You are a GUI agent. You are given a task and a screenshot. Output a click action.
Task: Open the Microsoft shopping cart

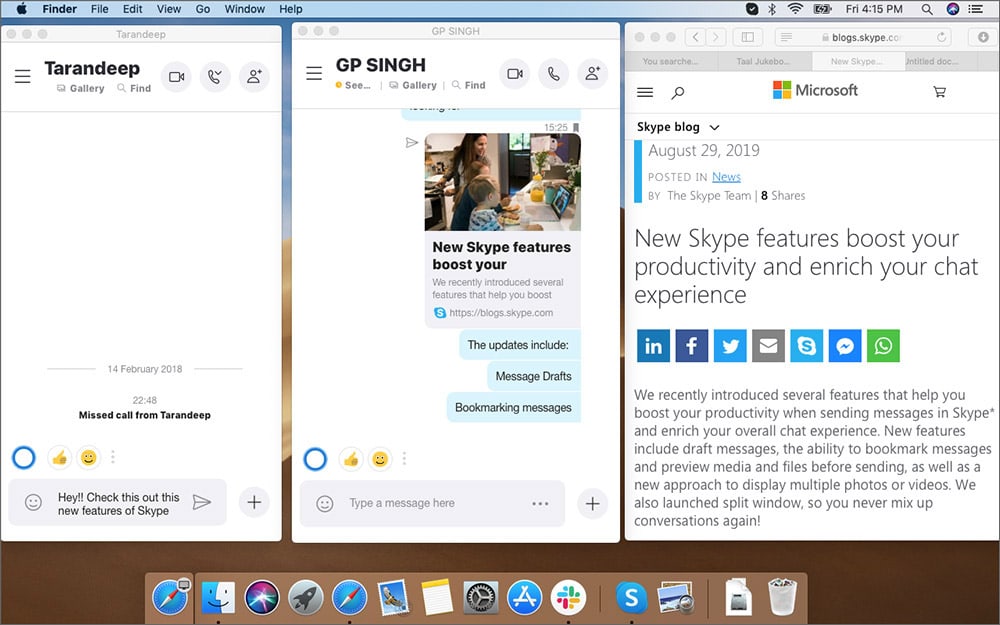pos(939,91)
